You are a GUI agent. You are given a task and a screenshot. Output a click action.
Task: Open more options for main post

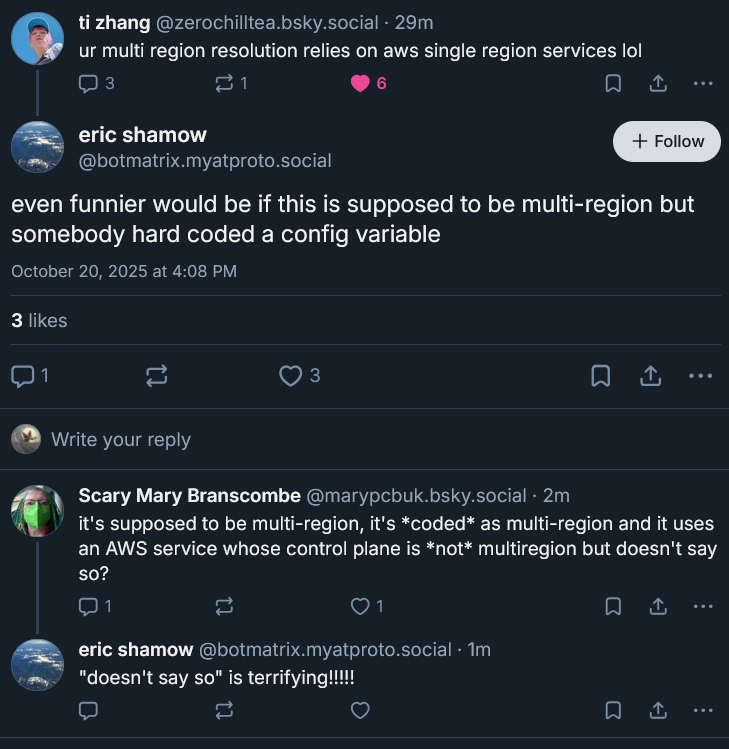(701, 376)
